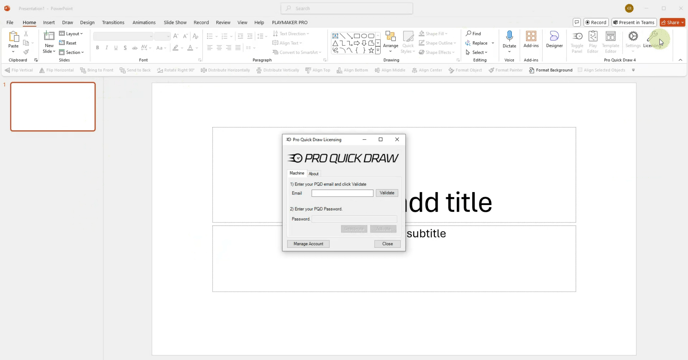Image resolution: width=688 pixels, height=360 pixels.
Task: Open the Select dropdown in Editing group
Action: click(x=477, y=52)
